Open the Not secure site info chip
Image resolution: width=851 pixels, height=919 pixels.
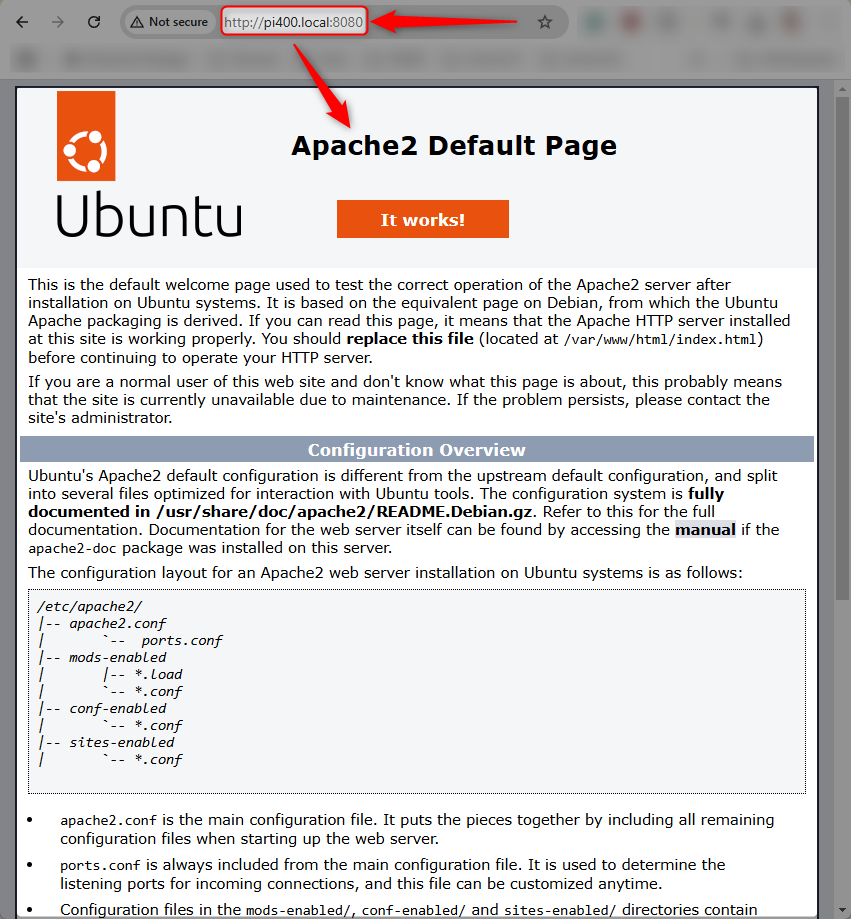pyautogui.click(x=169, y=22)
